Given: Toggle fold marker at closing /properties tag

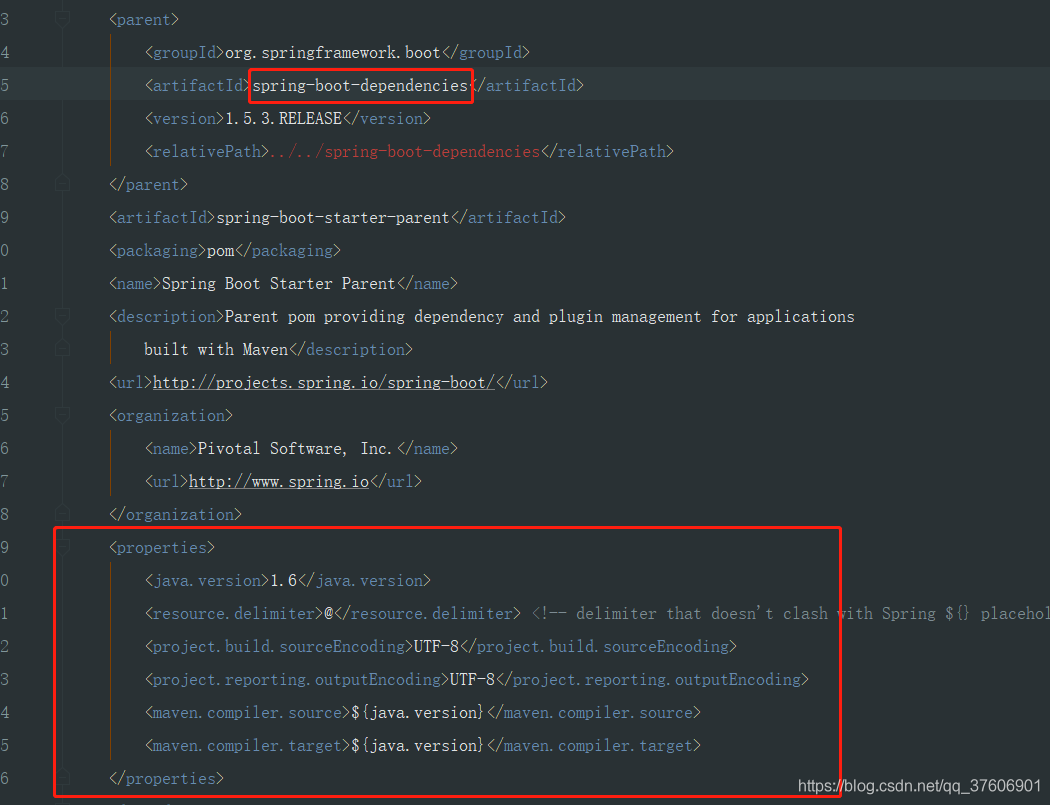Looking at the screenshot, I should click(62, 778).
